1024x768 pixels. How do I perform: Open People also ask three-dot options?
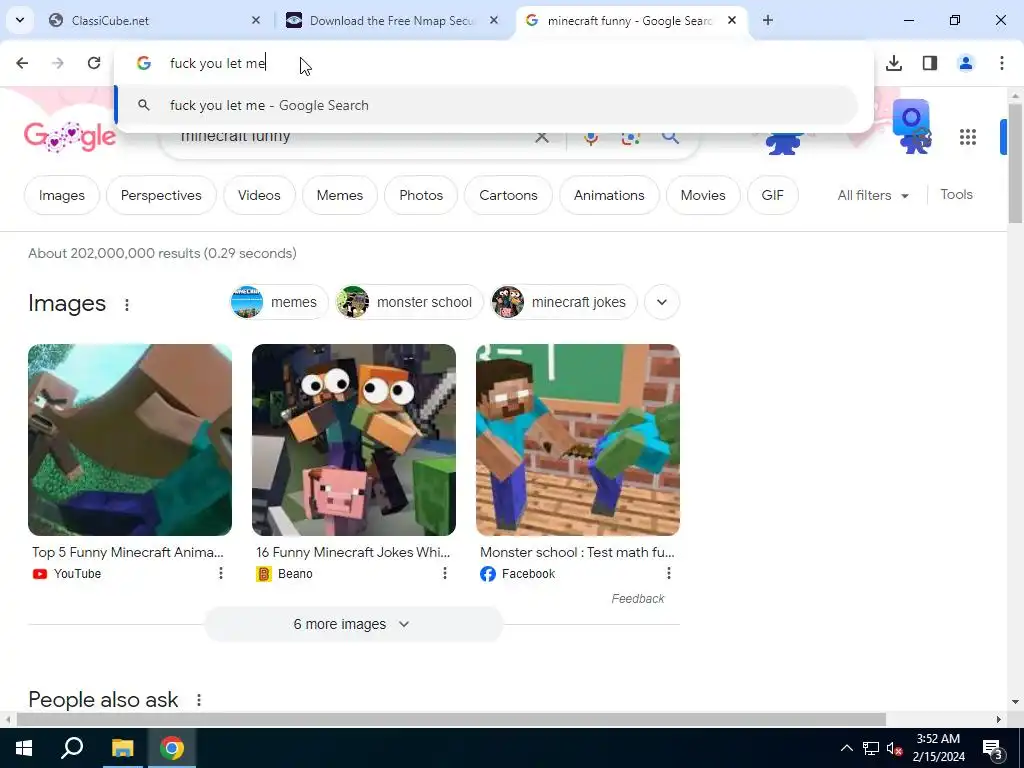coord(199,701)
